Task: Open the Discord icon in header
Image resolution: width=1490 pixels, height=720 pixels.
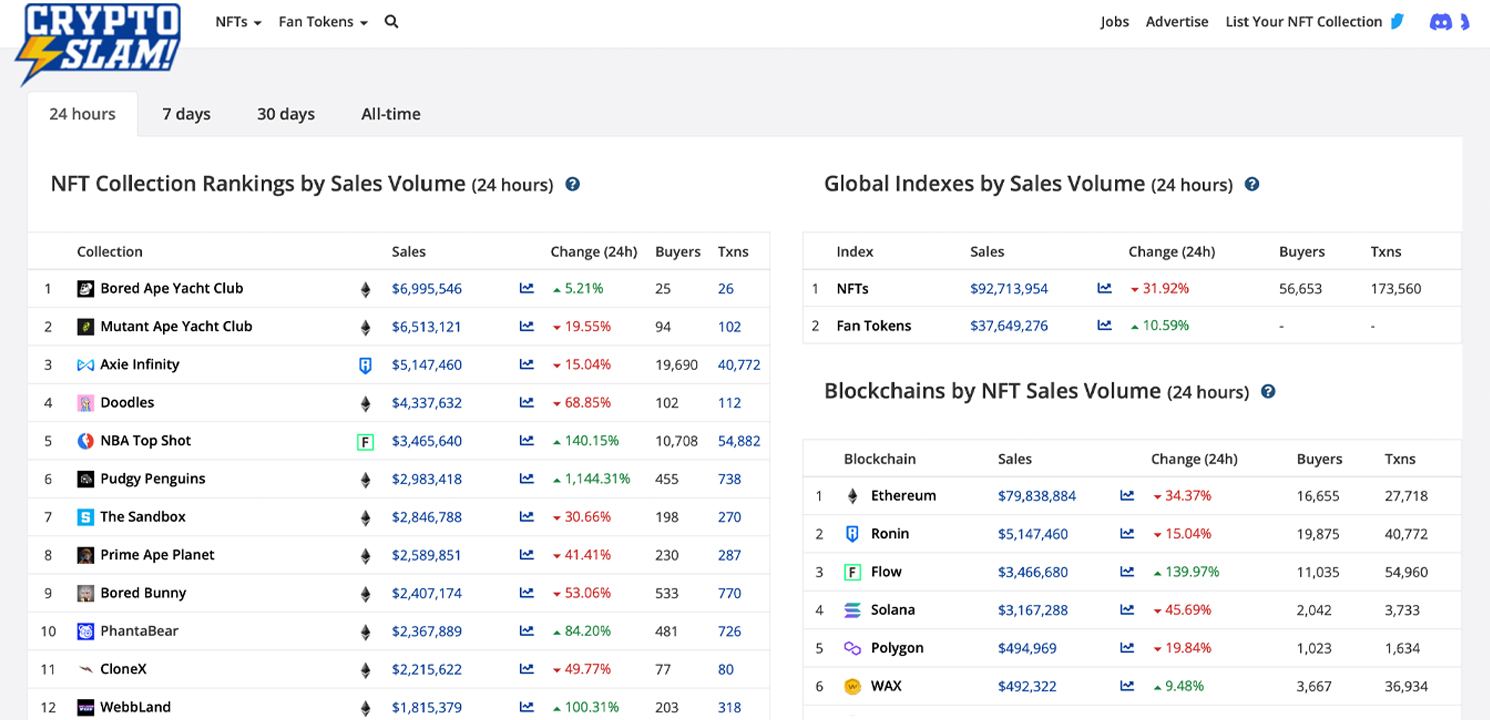Action: click(x=1441, y=21)
